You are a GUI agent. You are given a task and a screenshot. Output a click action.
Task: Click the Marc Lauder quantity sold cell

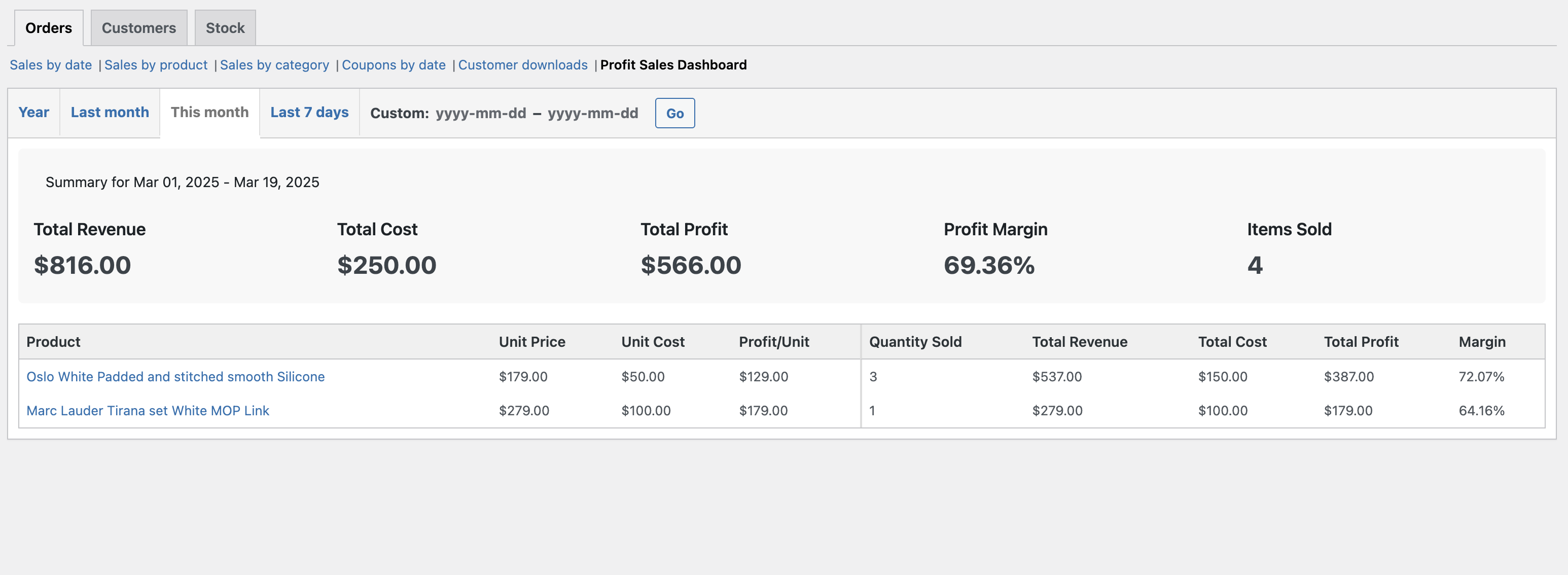[x=872, y=411]
